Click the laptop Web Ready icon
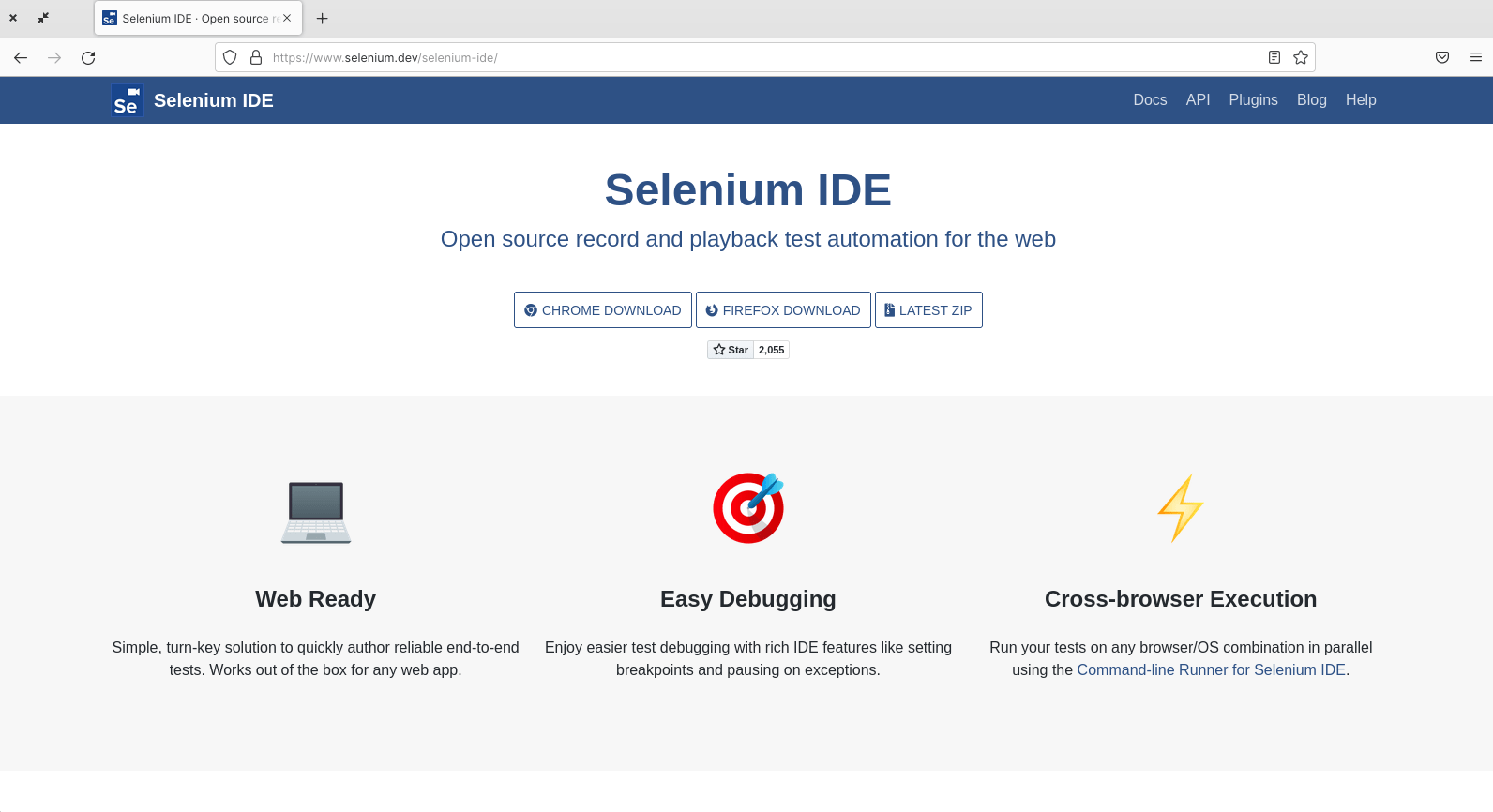1493x812 pixels. tap(316, 512)
